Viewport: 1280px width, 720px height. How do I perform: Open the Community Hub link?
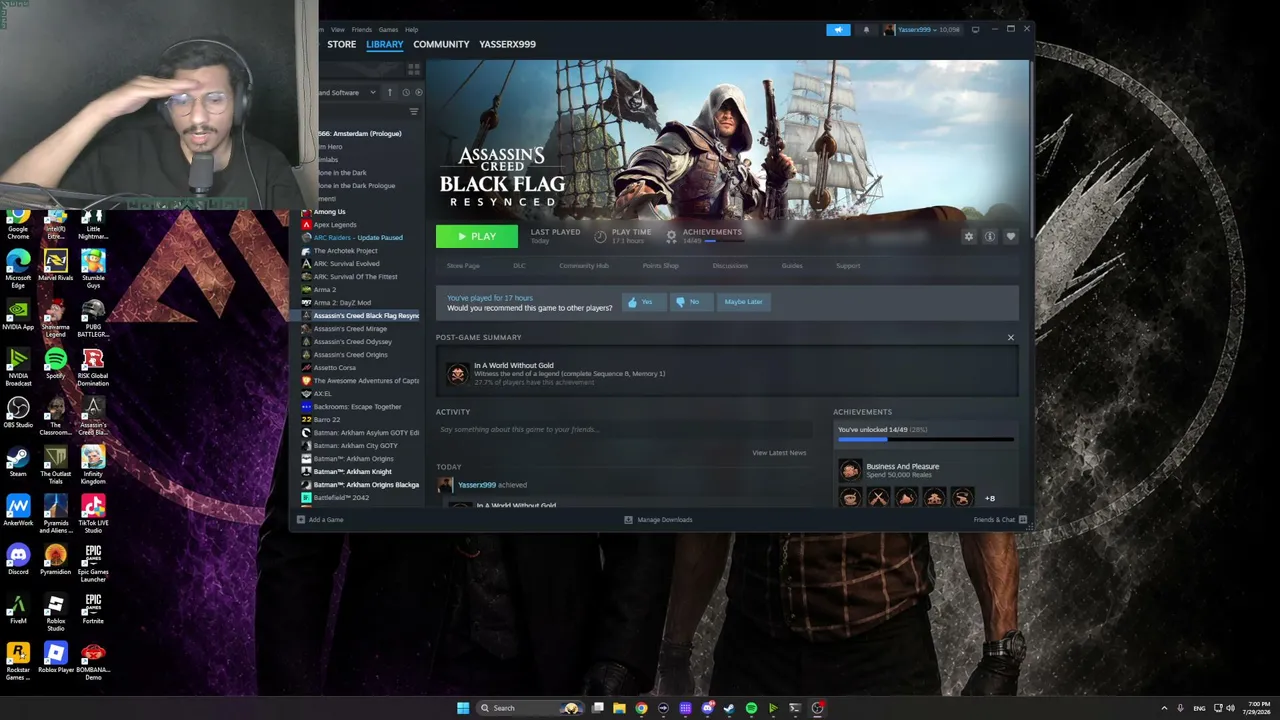click(x=584, y=266)
